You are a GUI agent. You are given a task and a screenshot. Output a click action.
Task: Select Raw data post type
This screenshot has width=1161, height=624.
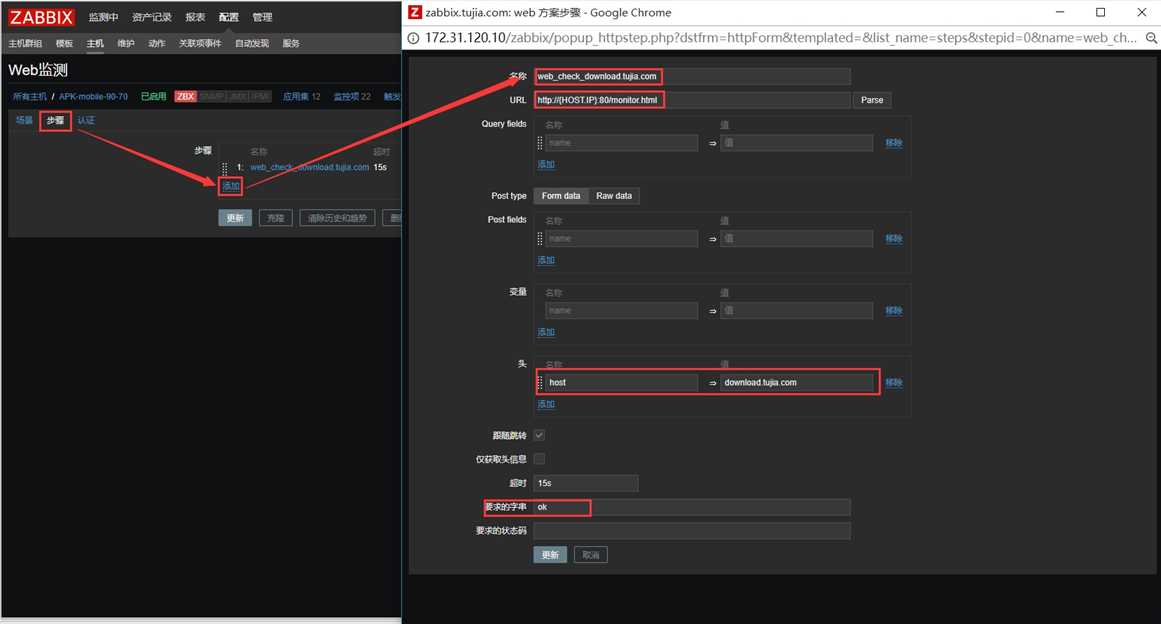[614, 196]
